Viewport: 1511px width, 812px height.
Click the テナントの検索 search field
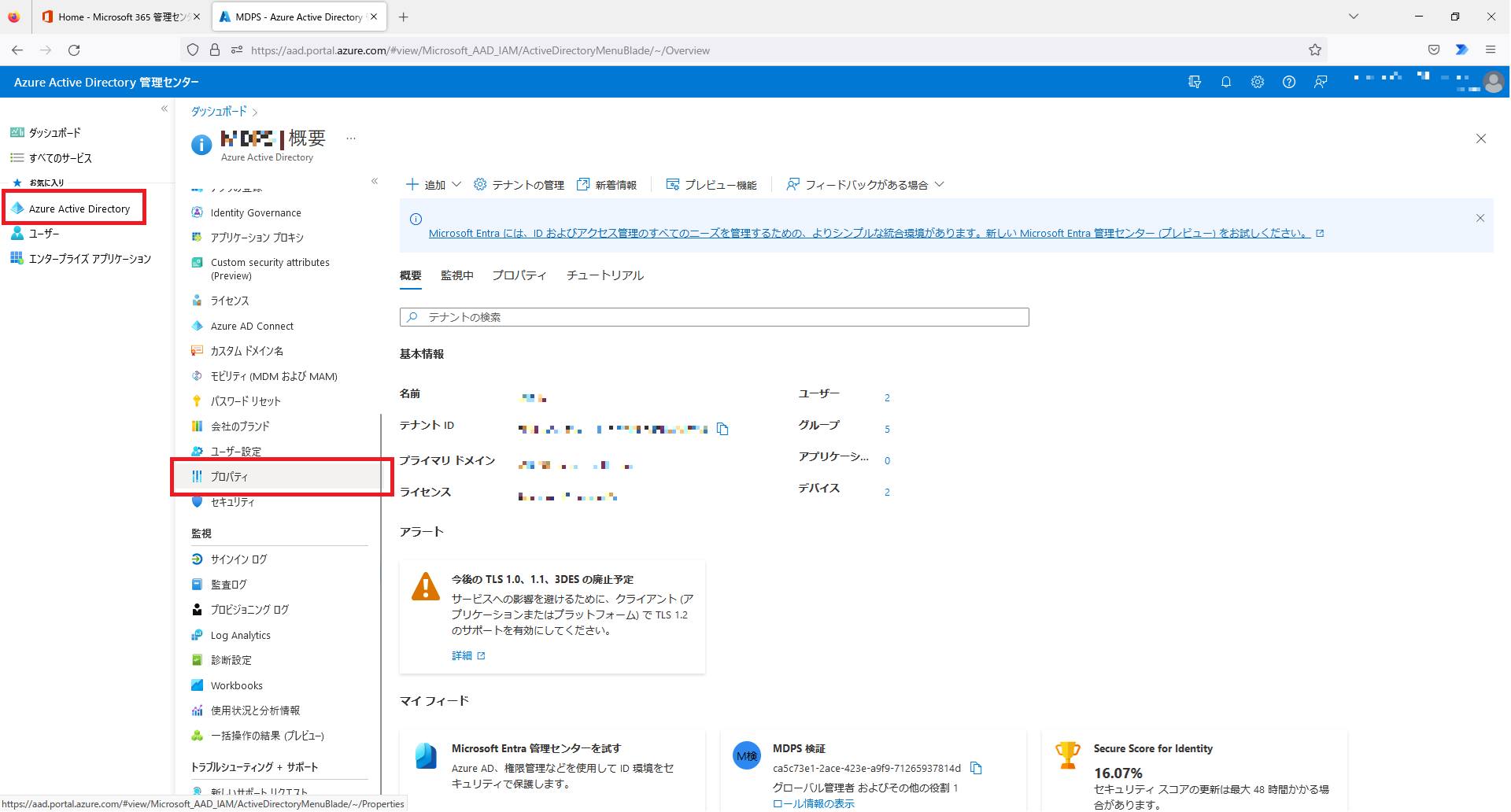point(714,317)
